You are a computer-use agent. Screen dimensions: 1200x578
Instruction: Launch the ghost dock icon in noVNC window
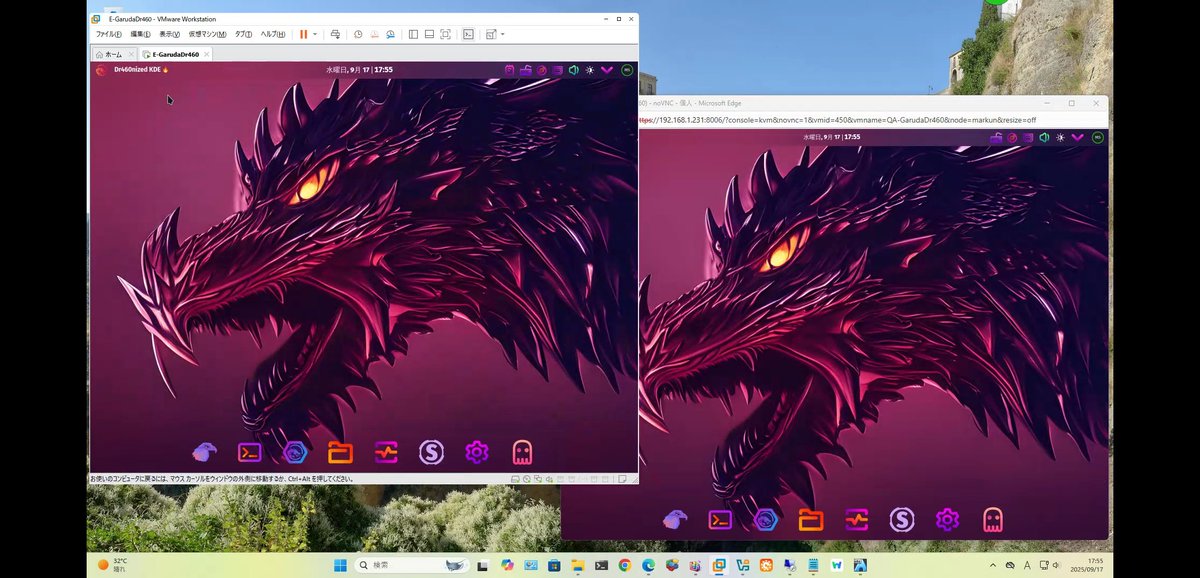992,519
